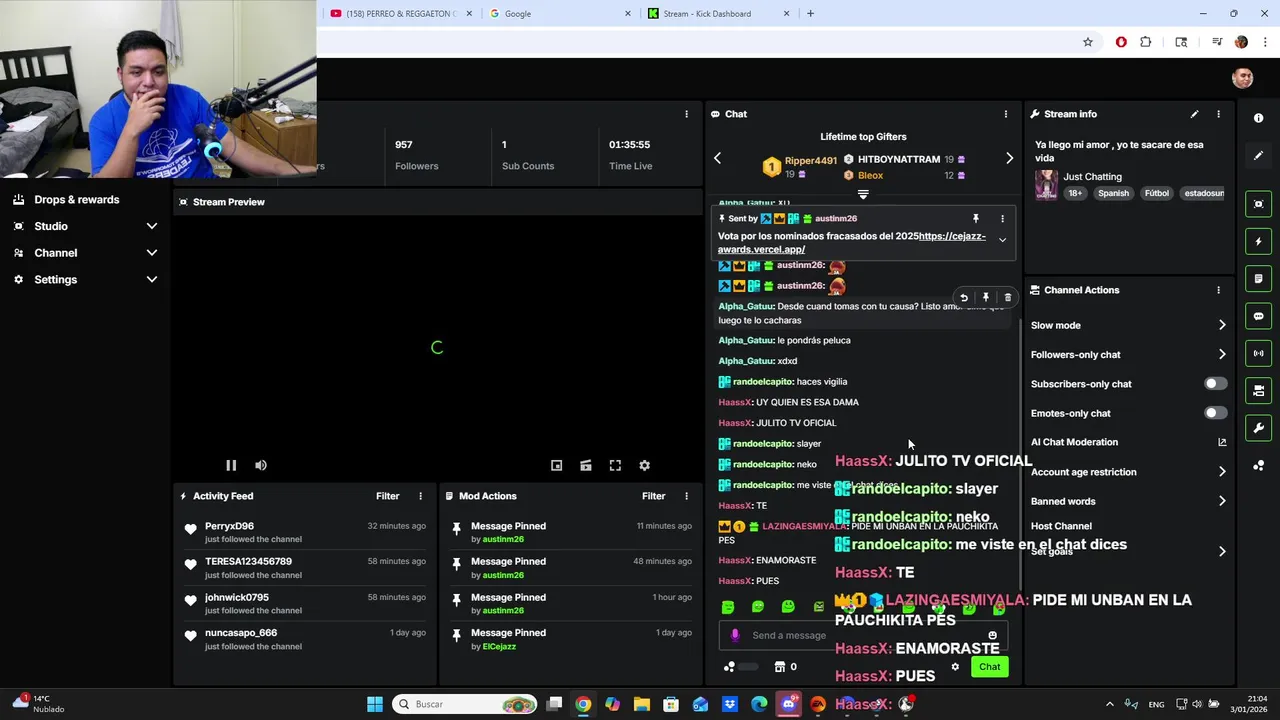Screen dimensions: 1280x720
Task: Expand Settings sidebar section
Action: 152,280
